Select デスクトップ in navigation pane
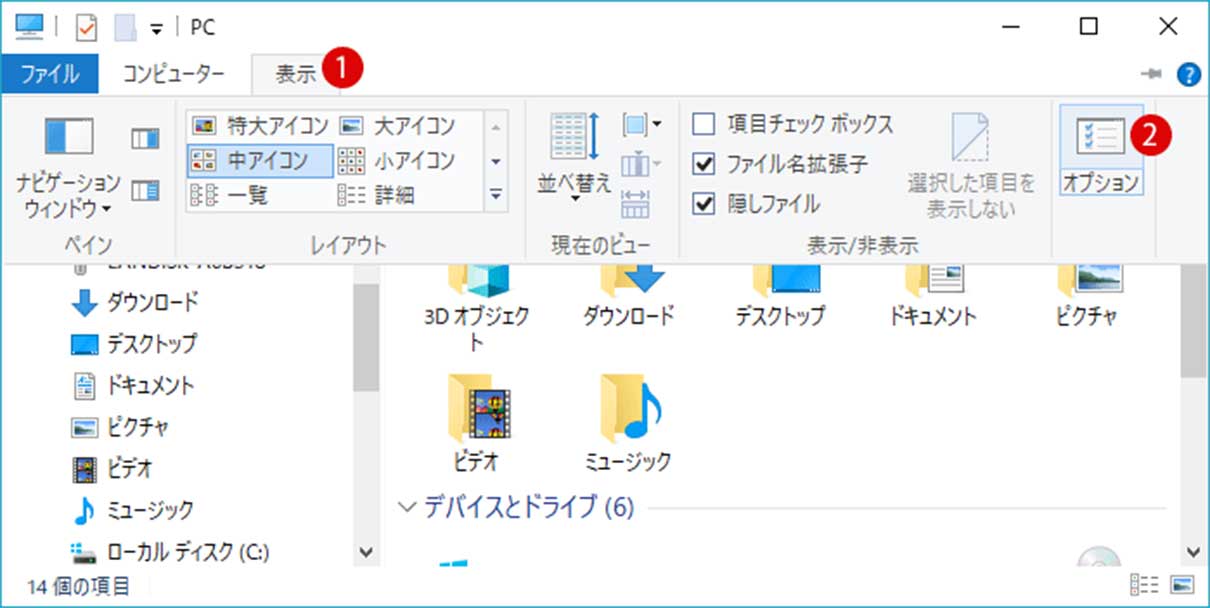The height and width of the screenshot is (608, 1210). coord(135,344)
